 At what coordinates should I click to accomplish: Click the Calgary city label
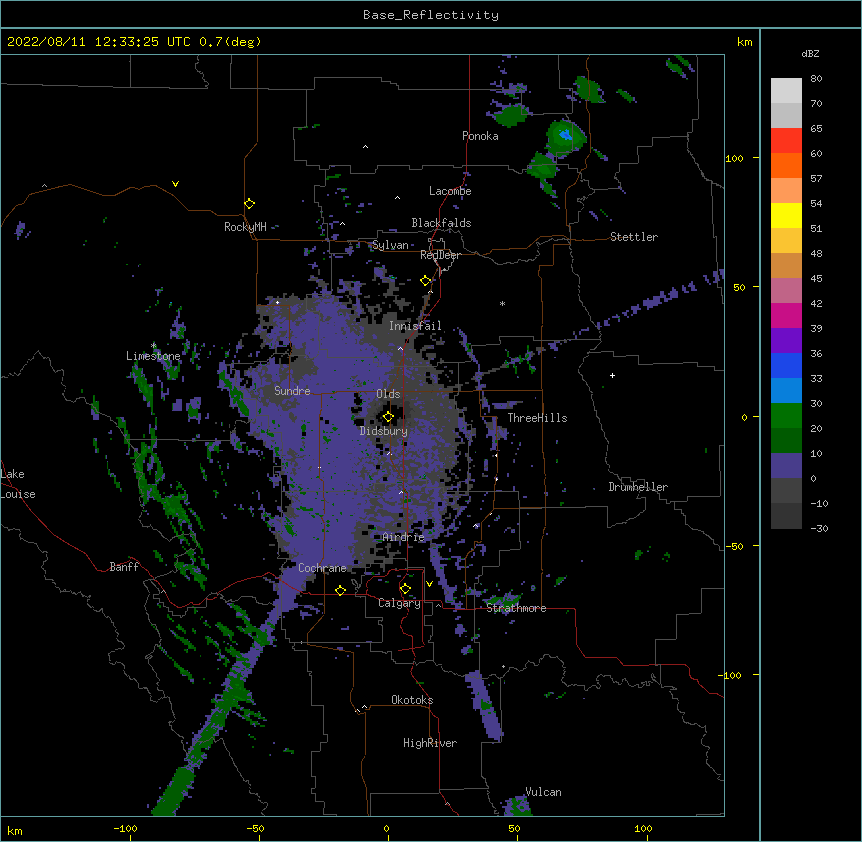point(400,603)
